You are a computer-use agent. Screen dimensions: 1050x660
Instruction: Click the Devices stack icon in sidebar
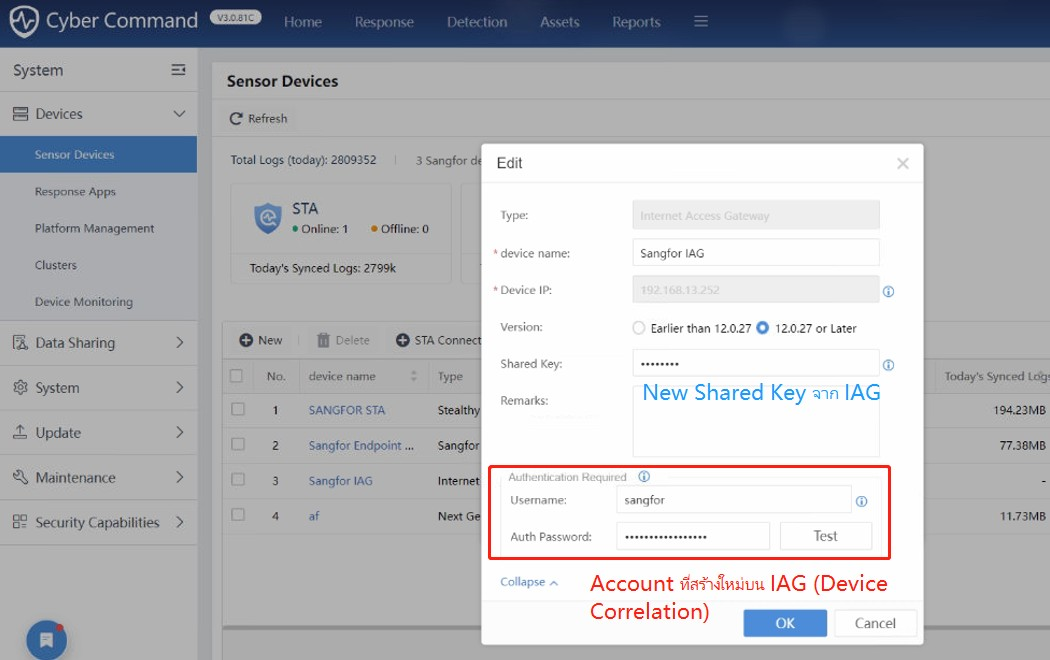point(21,114)
